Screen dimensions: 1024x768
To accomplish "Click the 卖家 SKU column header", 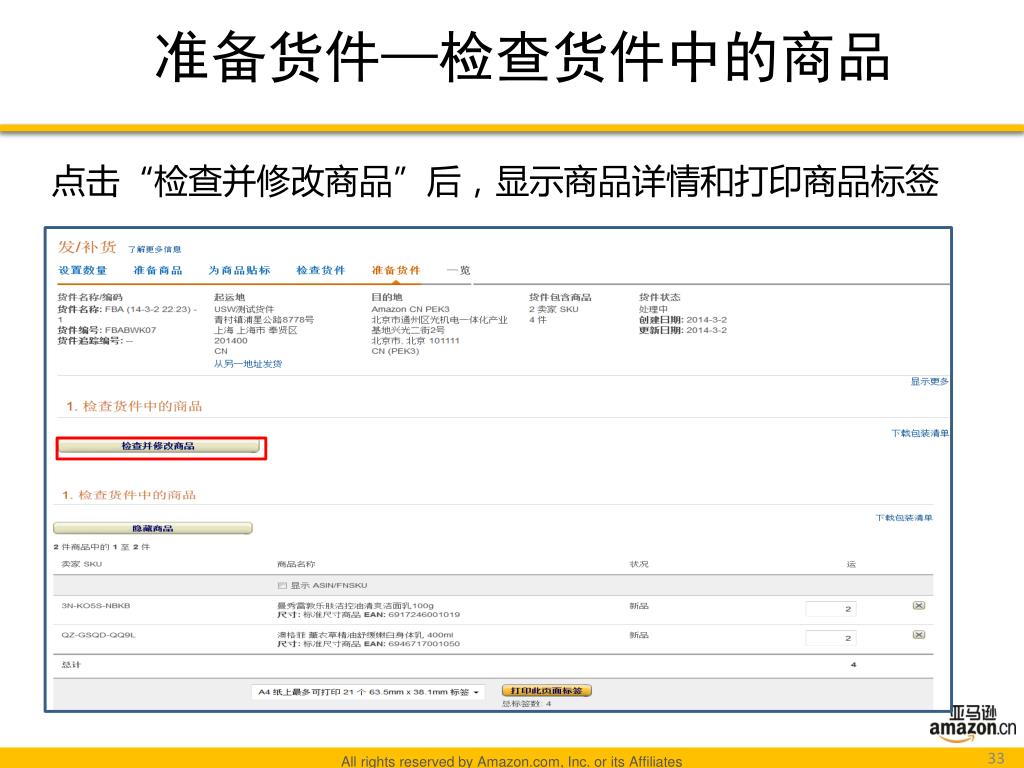I will [x=82, y=564].
